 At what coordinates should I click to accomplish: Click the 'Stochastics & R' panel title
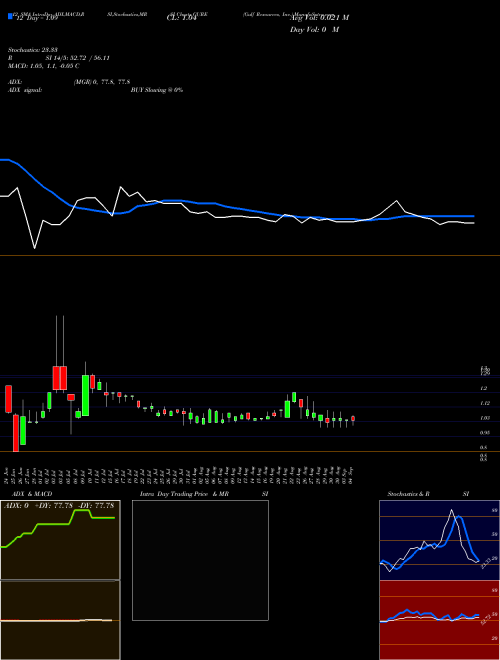[x=409, y=494]
